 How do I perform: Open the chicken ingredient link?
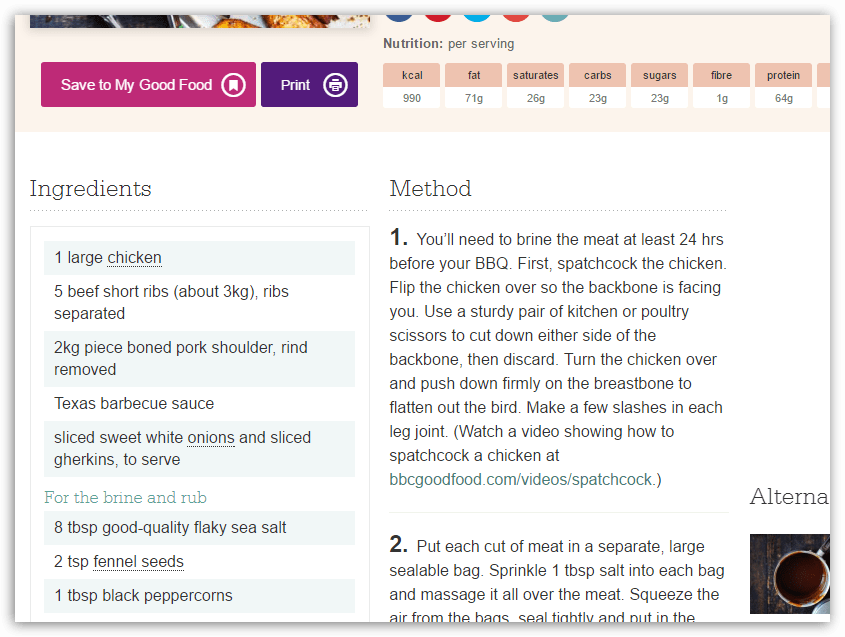[x=134, y=258]
